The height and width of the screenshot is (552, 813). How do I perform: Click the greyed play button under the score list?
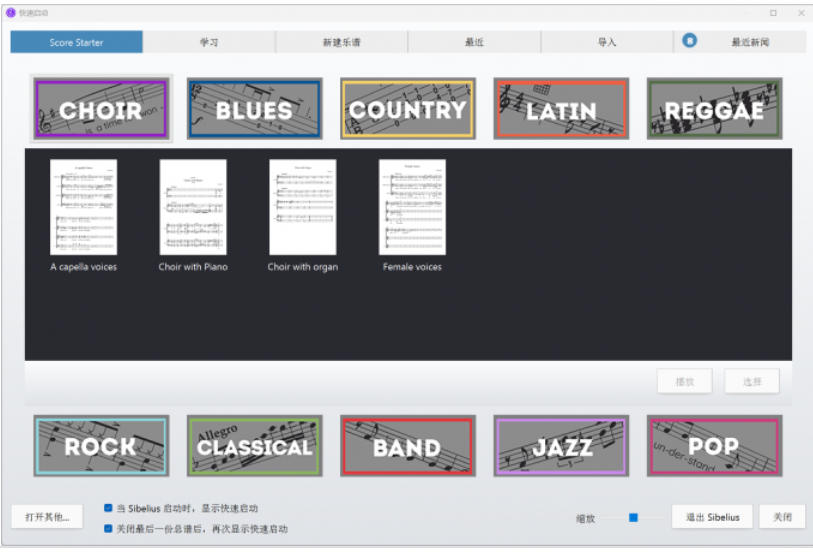tap(684, 382)
